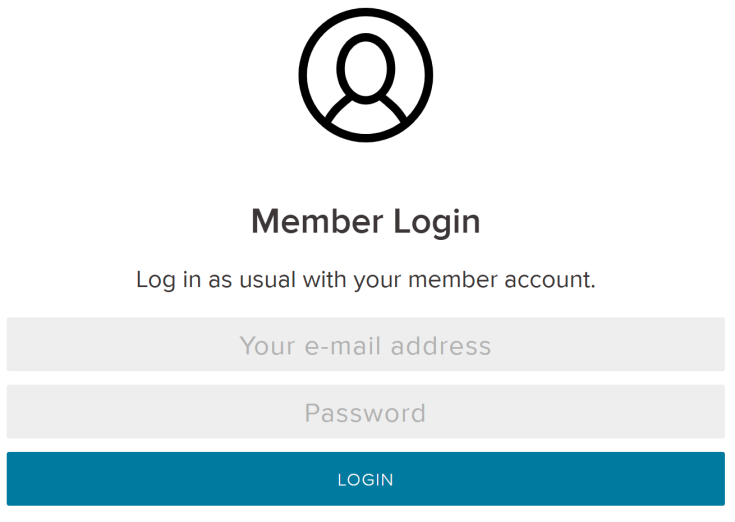Click into the e-mail address input

[x=366, y=345]
